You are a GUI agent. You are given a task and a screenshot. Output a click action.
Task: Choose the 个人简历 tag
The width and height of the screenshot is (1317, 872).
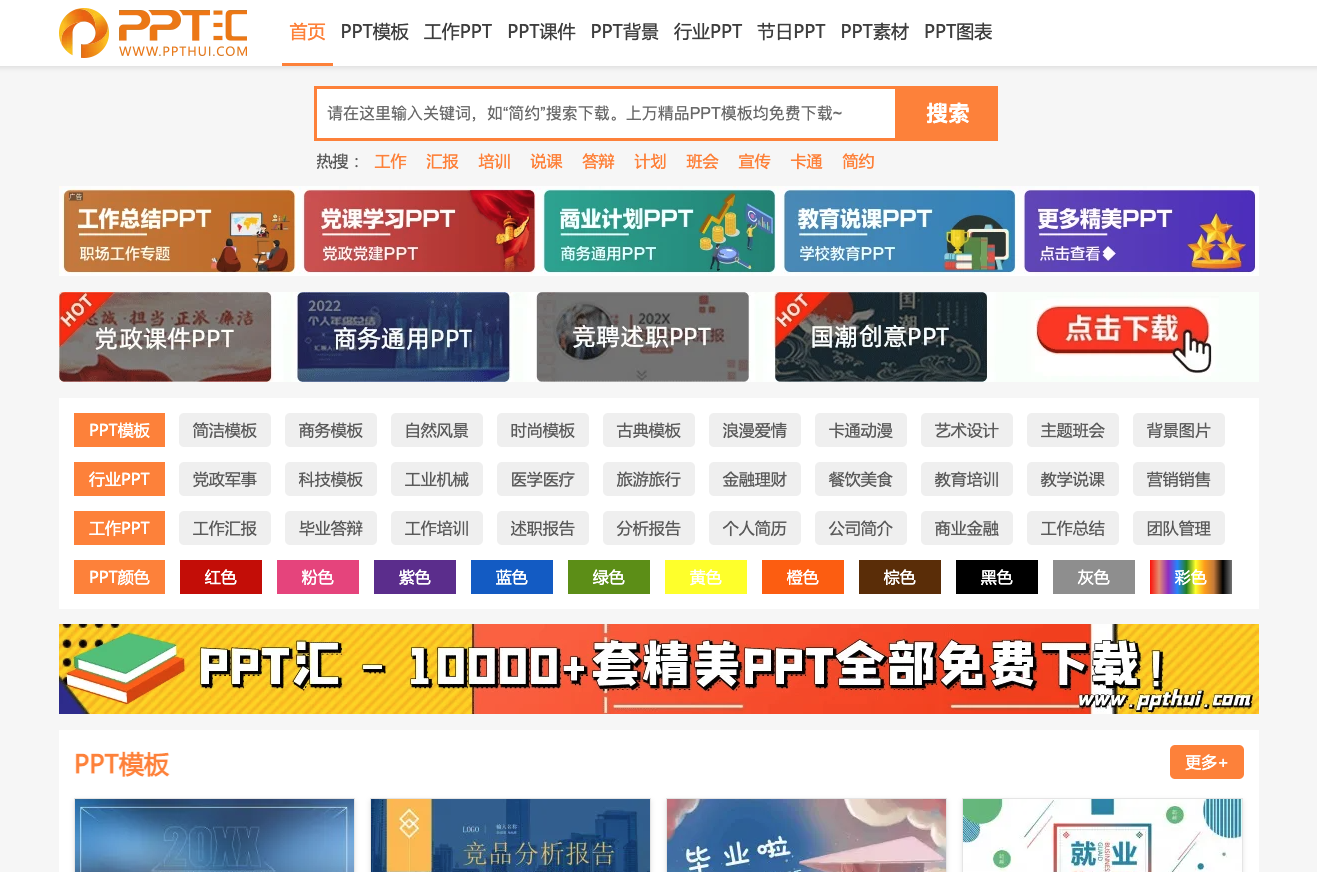click(x=755, y=528)
